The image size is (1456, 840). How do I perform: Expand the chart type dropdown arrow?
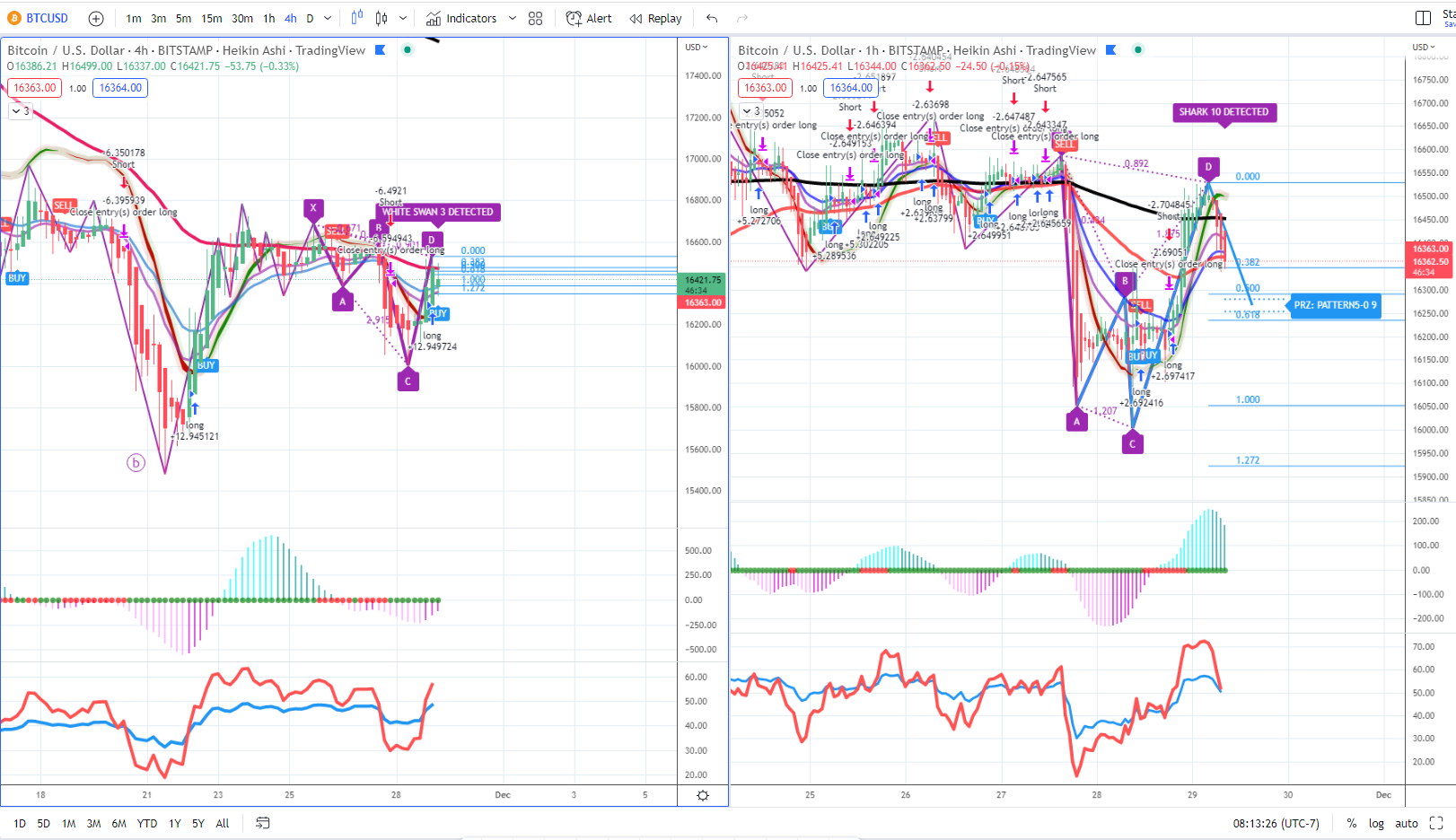pyautogui.click(x=403, y=18)
